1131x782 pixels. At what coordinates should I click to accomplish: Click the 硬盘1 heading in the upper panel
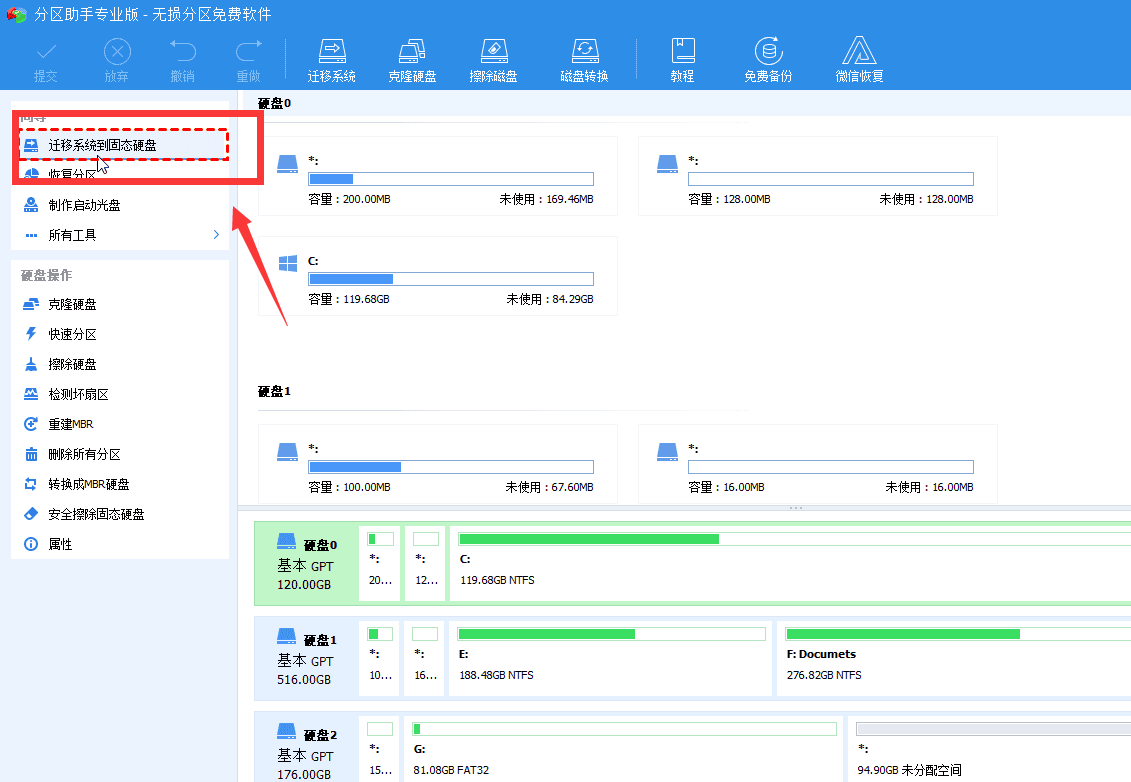click(274, 391)
